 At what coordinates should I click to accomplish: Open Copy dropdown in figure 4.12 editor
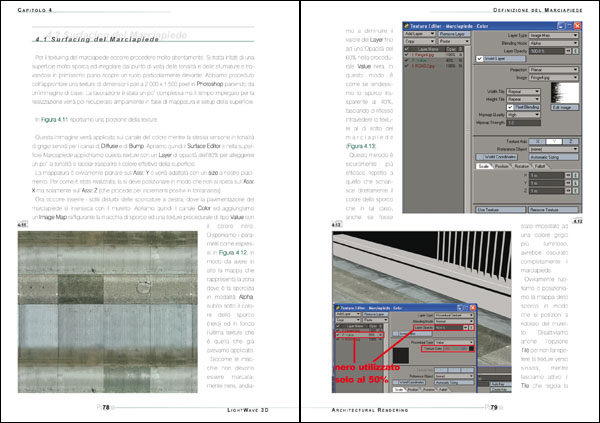click(x=420, y=41)
